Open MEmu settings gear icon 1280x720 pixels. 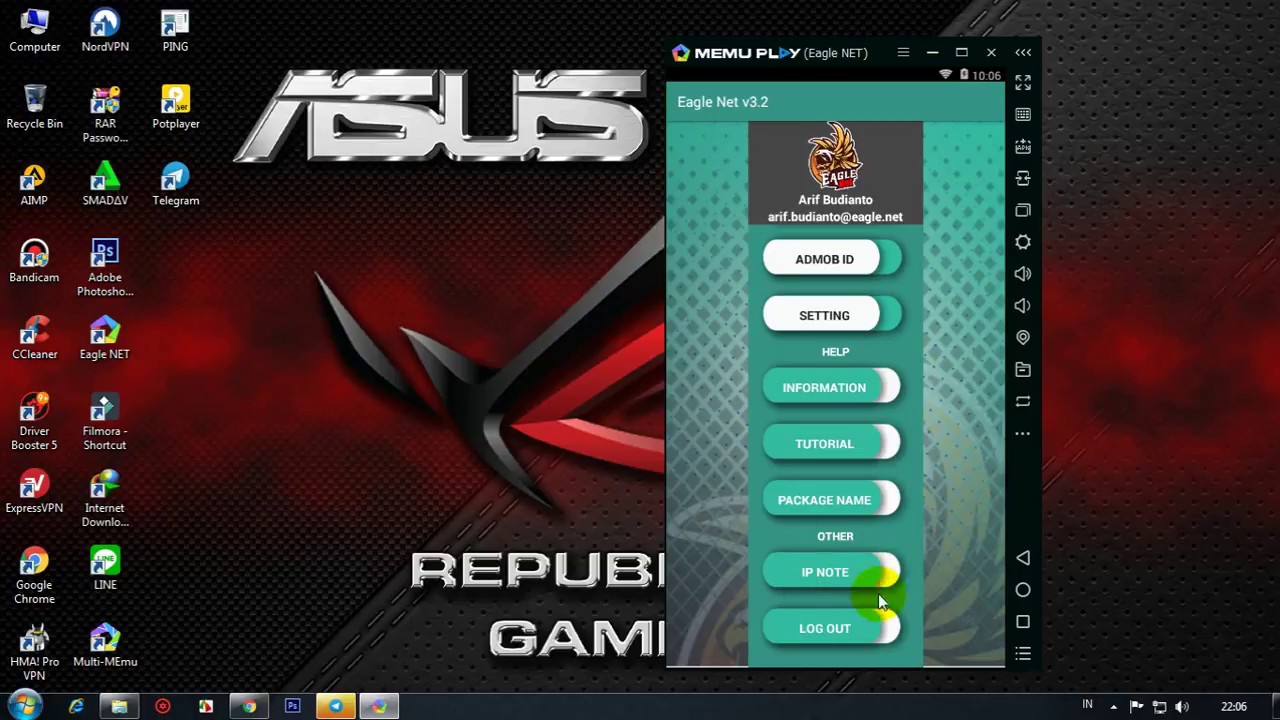[1023, 242]
